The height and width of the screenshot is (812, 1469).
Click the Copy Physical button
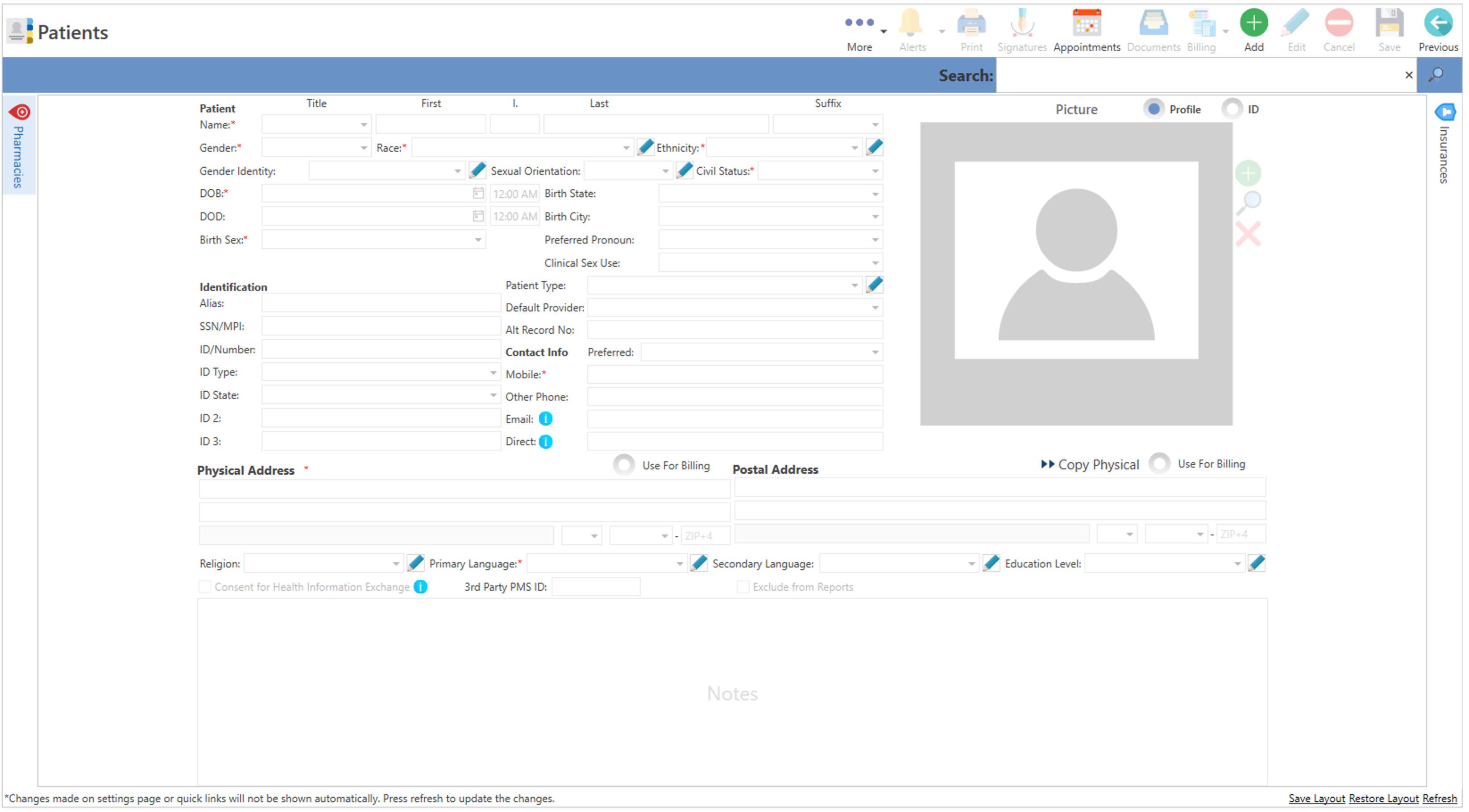1090,465
